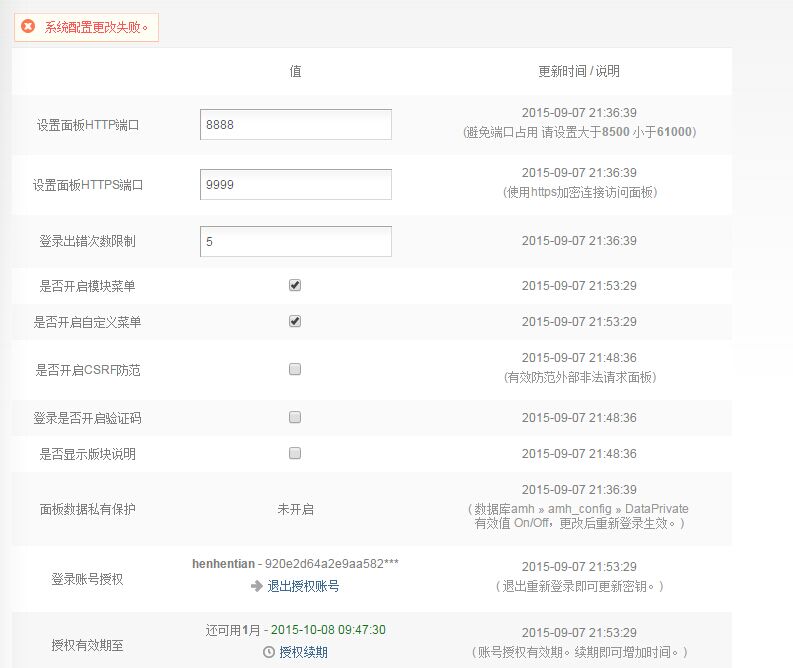Click the henhentian account name text
Viewport: 793px width, 668px height.
[x=224, y=564]
